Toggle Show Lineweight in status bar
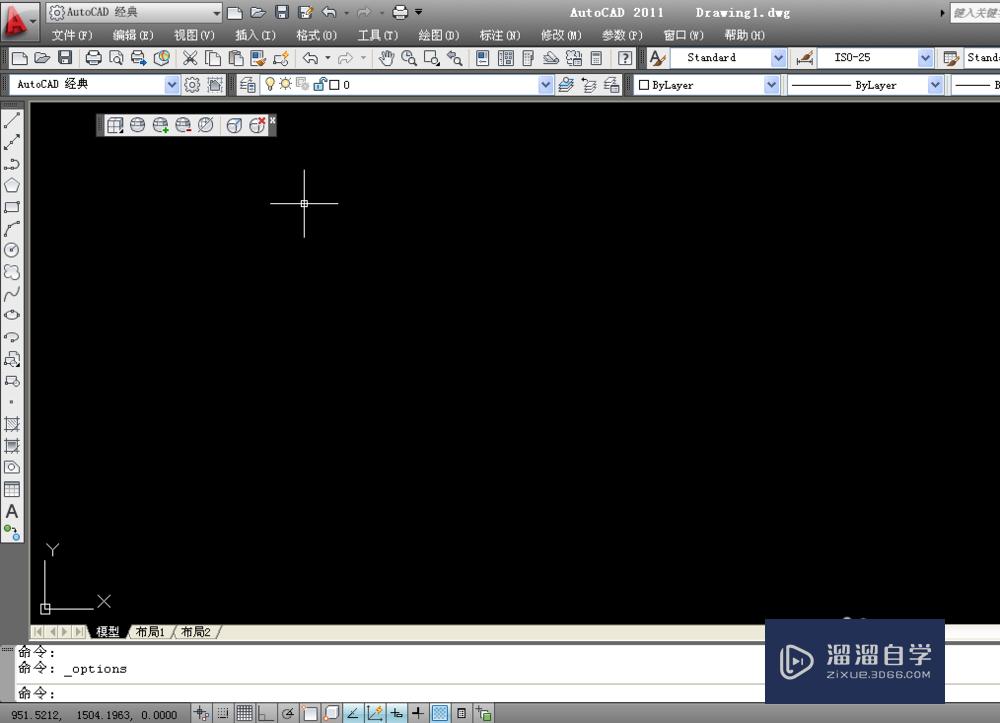The image size is (1000, 723). tap(418, 713)
